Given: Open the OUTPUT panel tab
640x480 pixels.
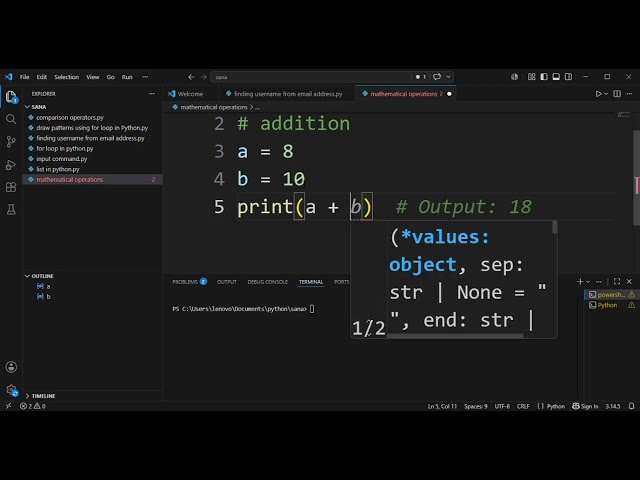Looking at the screenshot, I should tap(227, 282).
